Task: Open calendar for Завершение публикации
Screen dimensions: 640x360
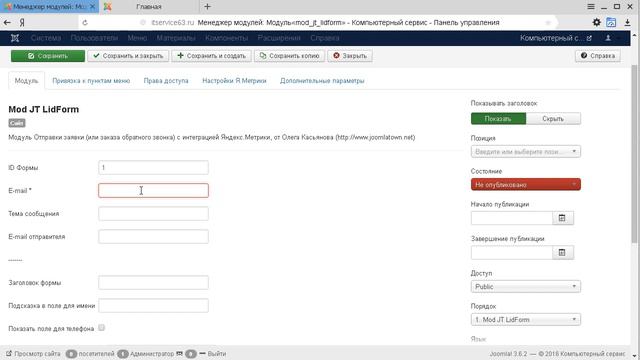Action: pos(562,253)
